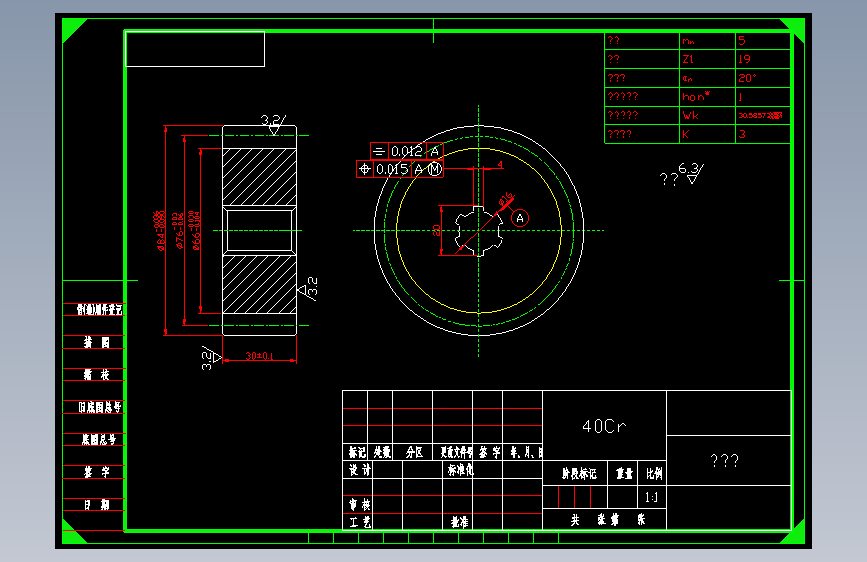Pick the Ø64 diameter dimension text
Viewport: 867px width, 562px height.
(x=160, y=230)
